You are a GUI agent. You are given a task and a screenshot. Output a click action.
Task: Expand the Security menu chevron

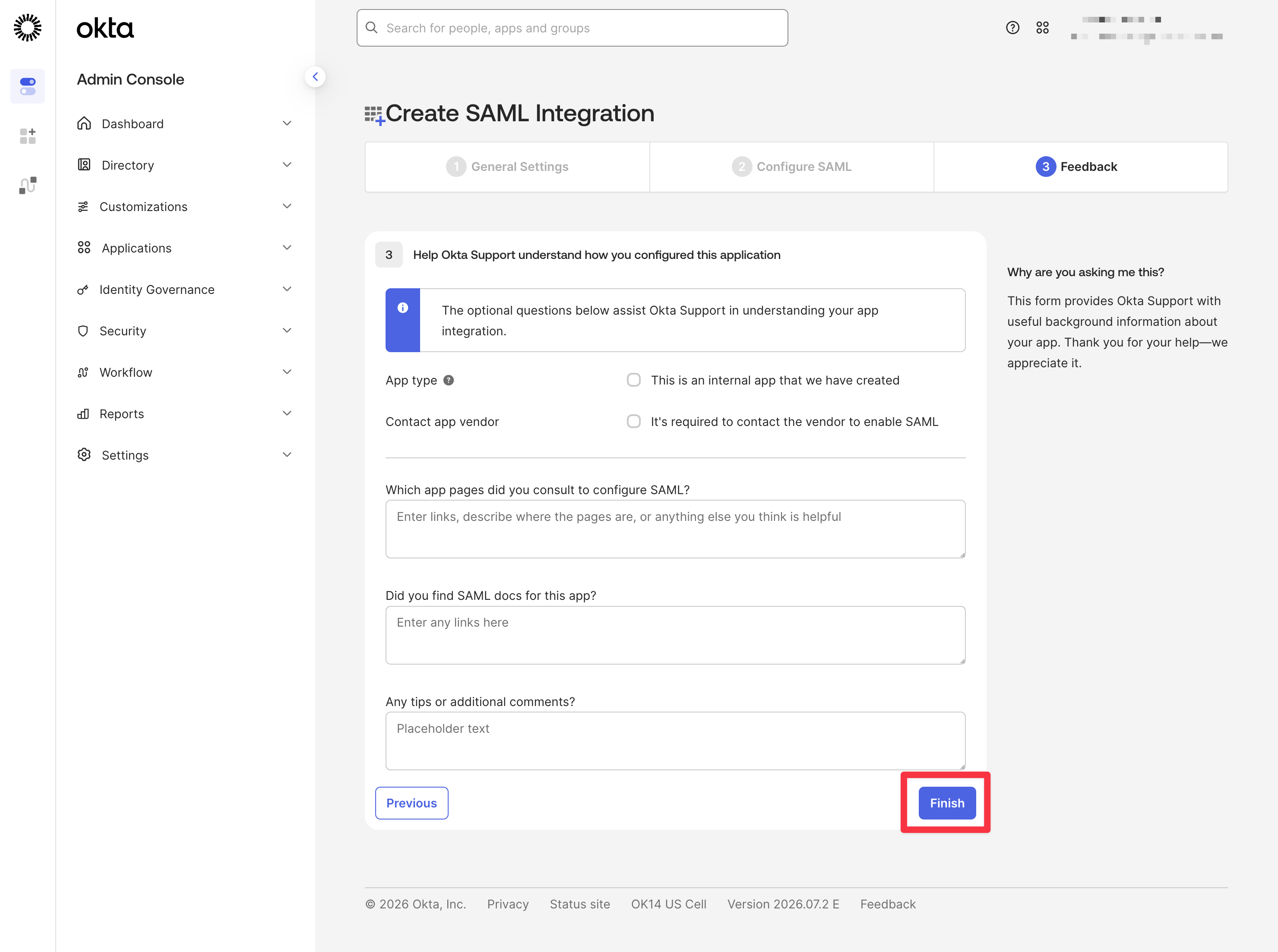[287, 331]
